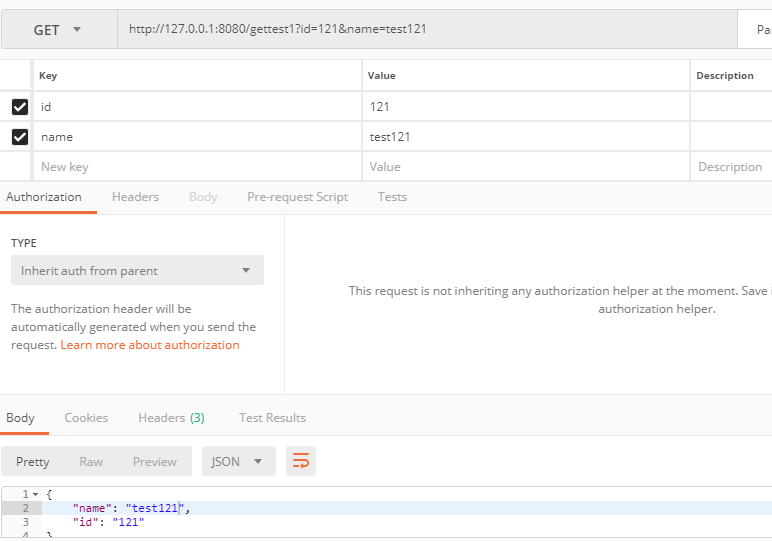Select Preview view button
Screen dimensions: 772x541
pyautogui.click(x=155, y=461)
